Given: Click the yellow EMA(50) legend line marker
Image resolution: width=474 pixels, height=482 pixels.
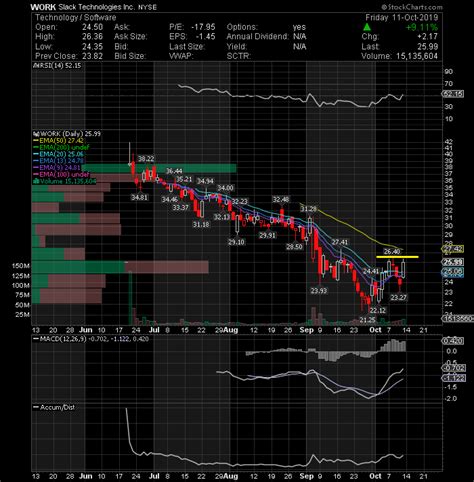Looking at the screenshot, I should point(36,141).
